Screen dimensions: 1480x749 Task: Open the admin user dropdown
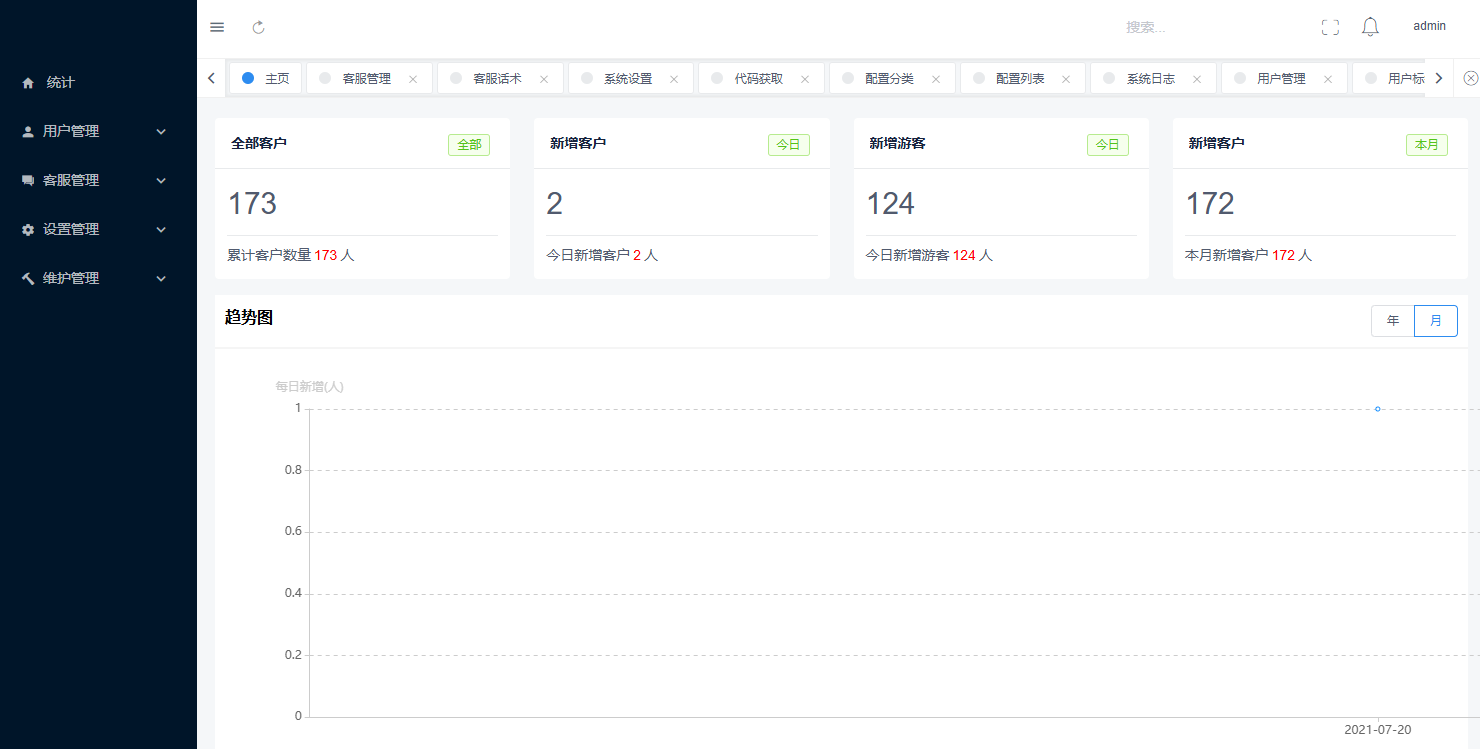click(x=1429, y=27)
